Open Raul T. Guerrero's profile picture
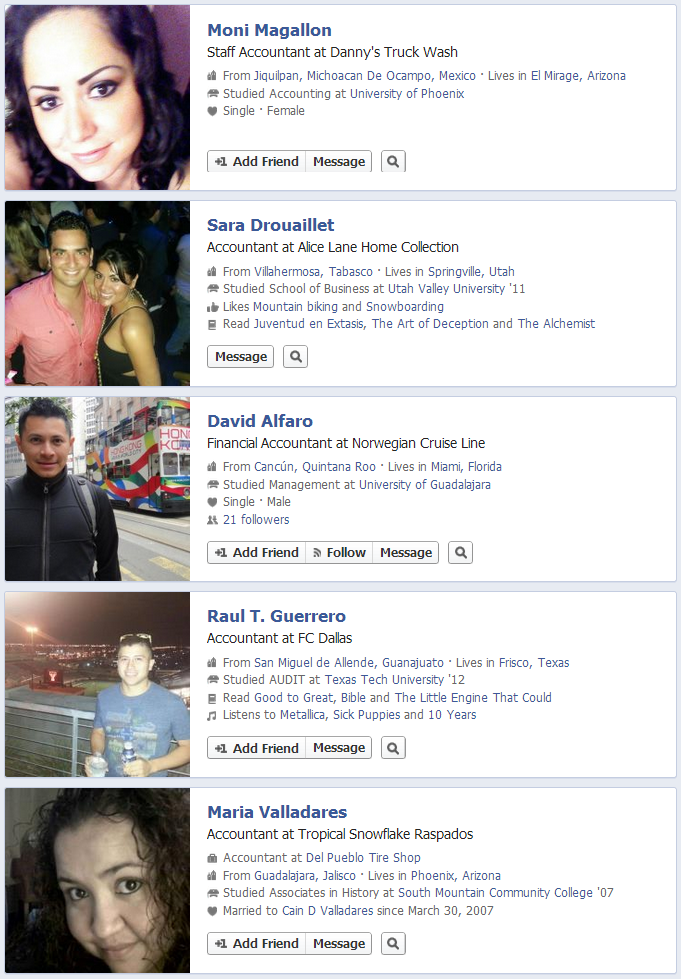Image resolution: width=681 pixels, height=979 pixels. (x=97, y=684)
